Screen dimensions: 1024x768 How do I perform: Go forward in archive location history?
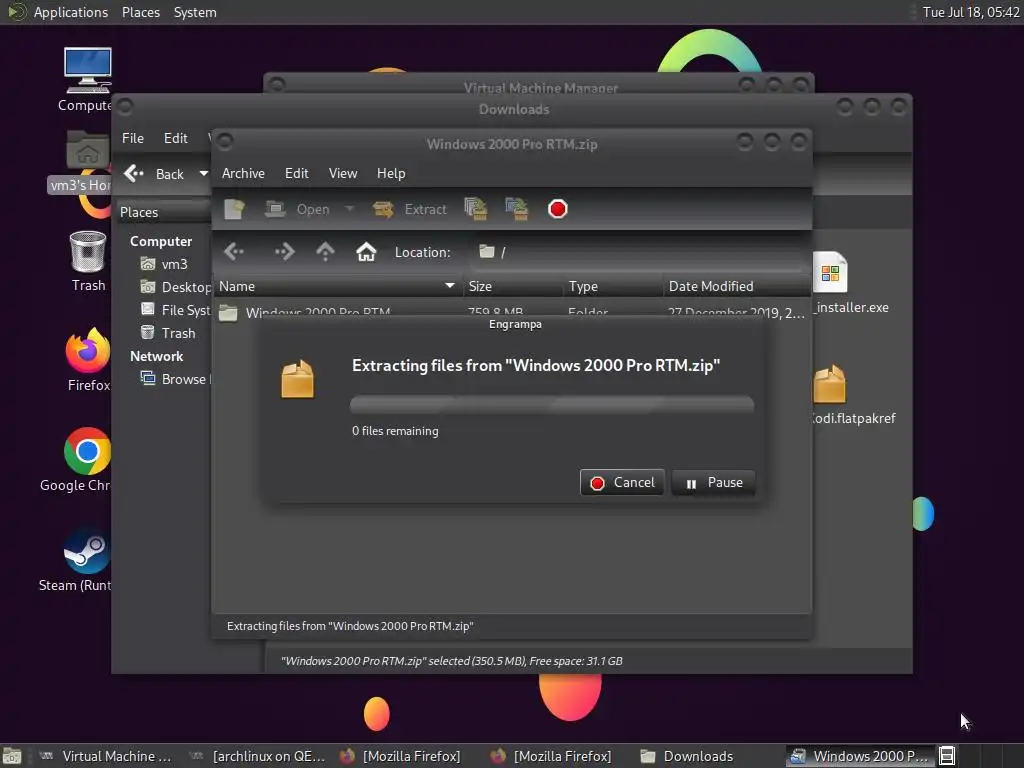(284, 251)
